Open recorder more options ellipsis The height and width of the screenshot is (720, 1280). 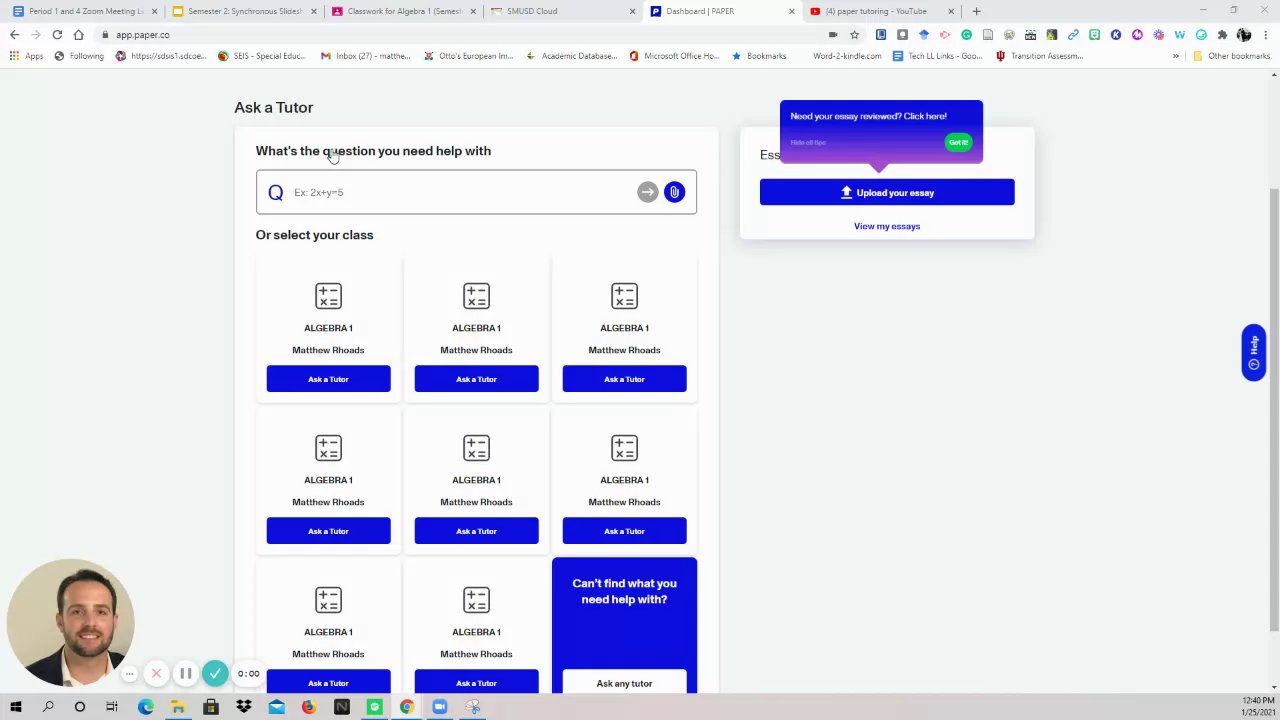pyautogui.click(x=129, y=674)
